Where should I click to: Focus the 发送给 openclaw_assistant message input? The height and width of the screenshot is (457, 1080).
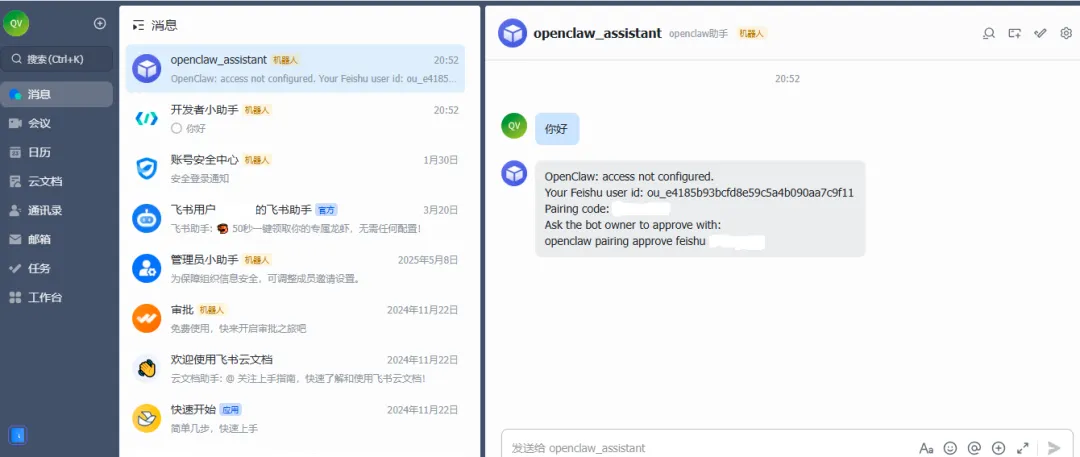coord(709,448)
